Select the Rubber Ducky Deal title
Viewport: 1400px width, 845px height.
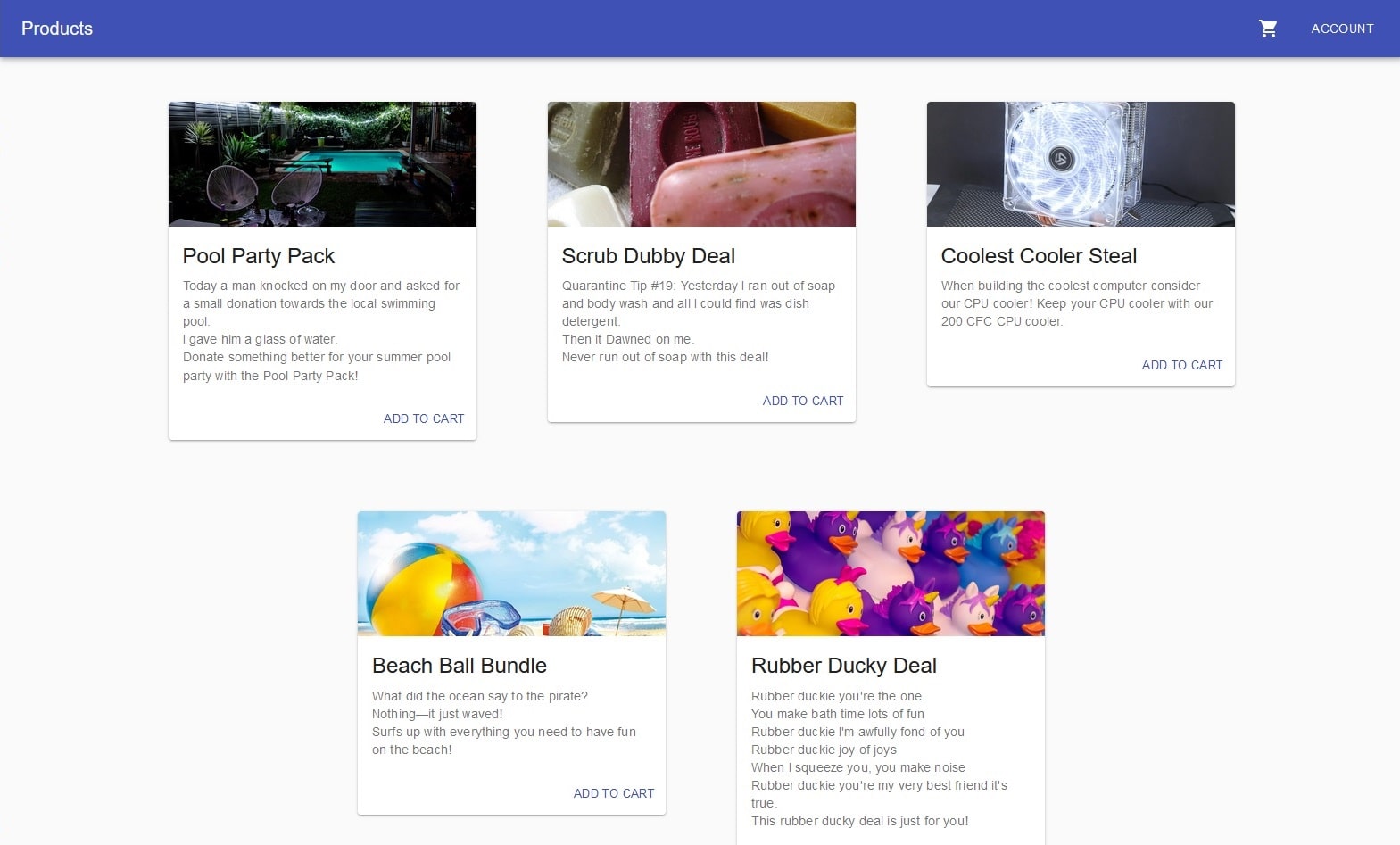(844, 666)
